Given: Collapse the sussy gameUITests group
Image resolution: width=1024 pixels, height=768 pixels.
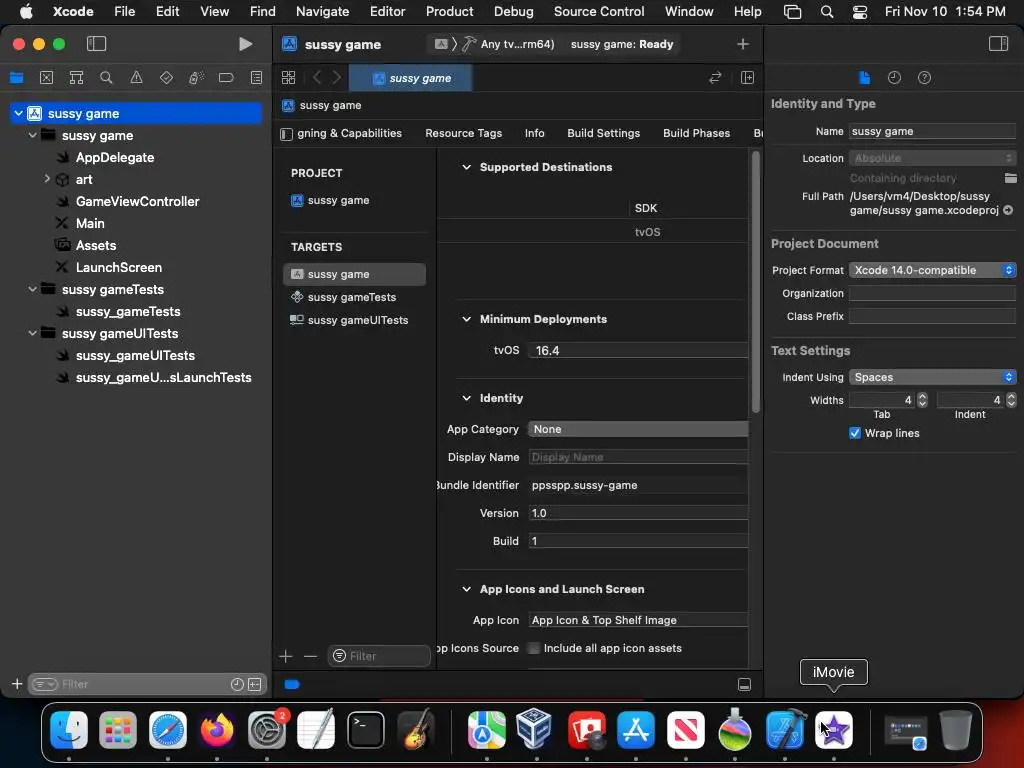Looking at the screenshot, I should (33, 333).
